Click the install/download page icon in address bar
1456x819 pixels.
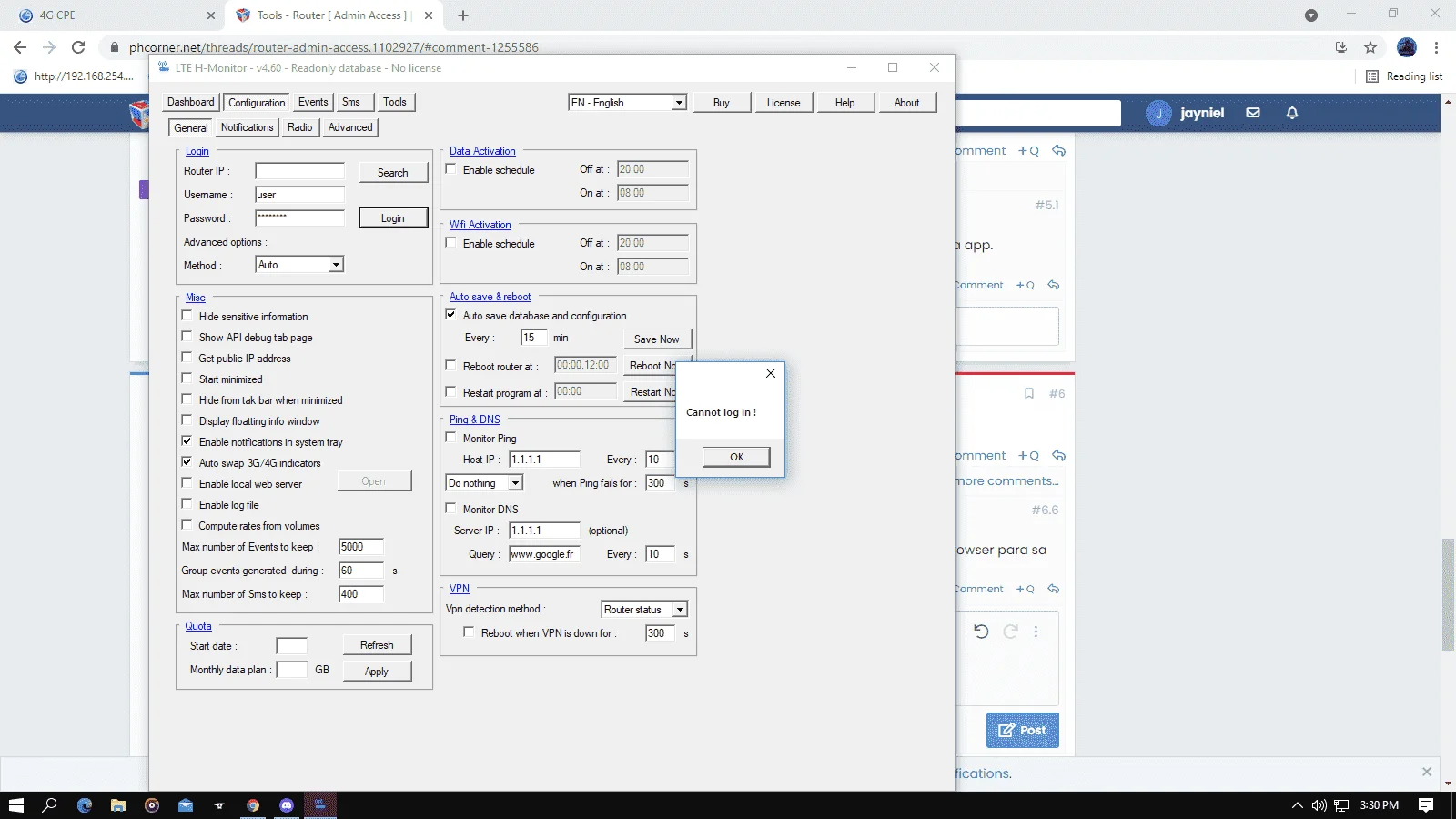(x=1340, y=47)
